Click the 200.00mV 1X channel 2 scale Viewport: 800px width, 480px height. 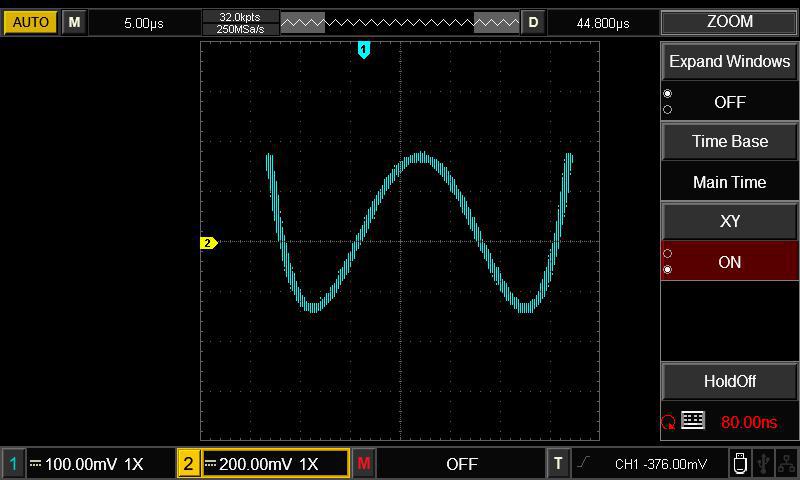tap(269, 464)
